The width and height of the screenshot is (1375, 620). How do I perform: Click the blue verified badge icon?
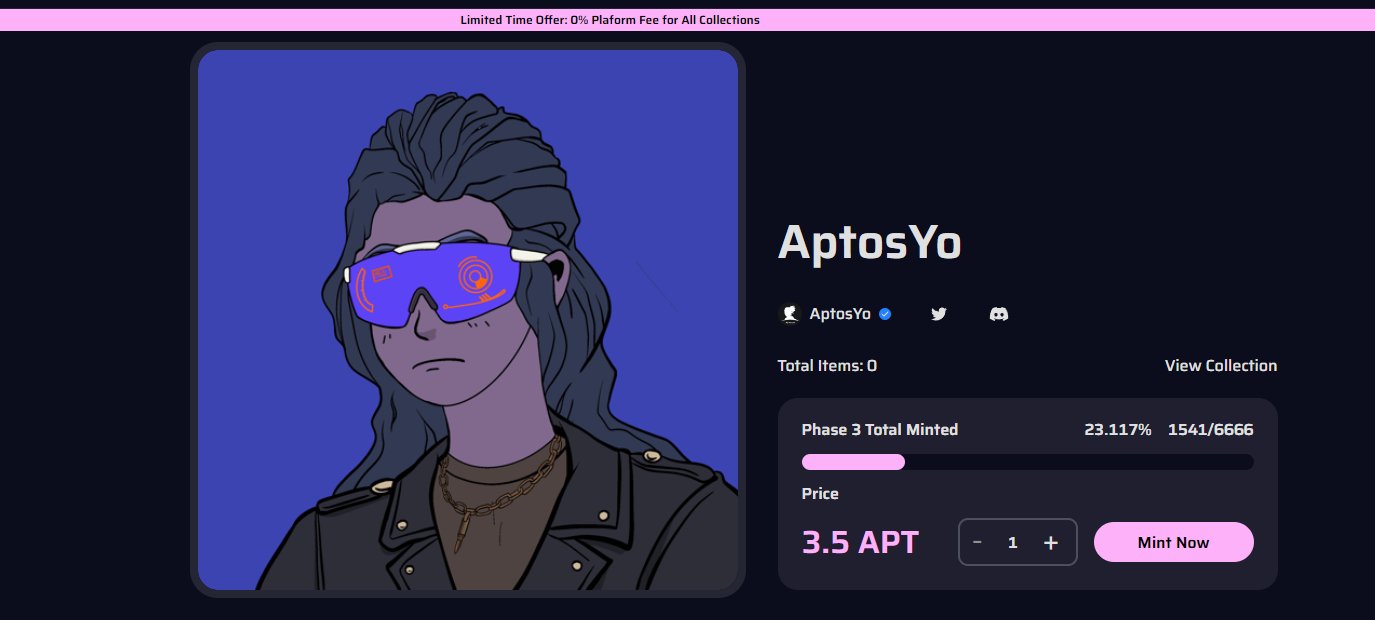click(885, 314)
